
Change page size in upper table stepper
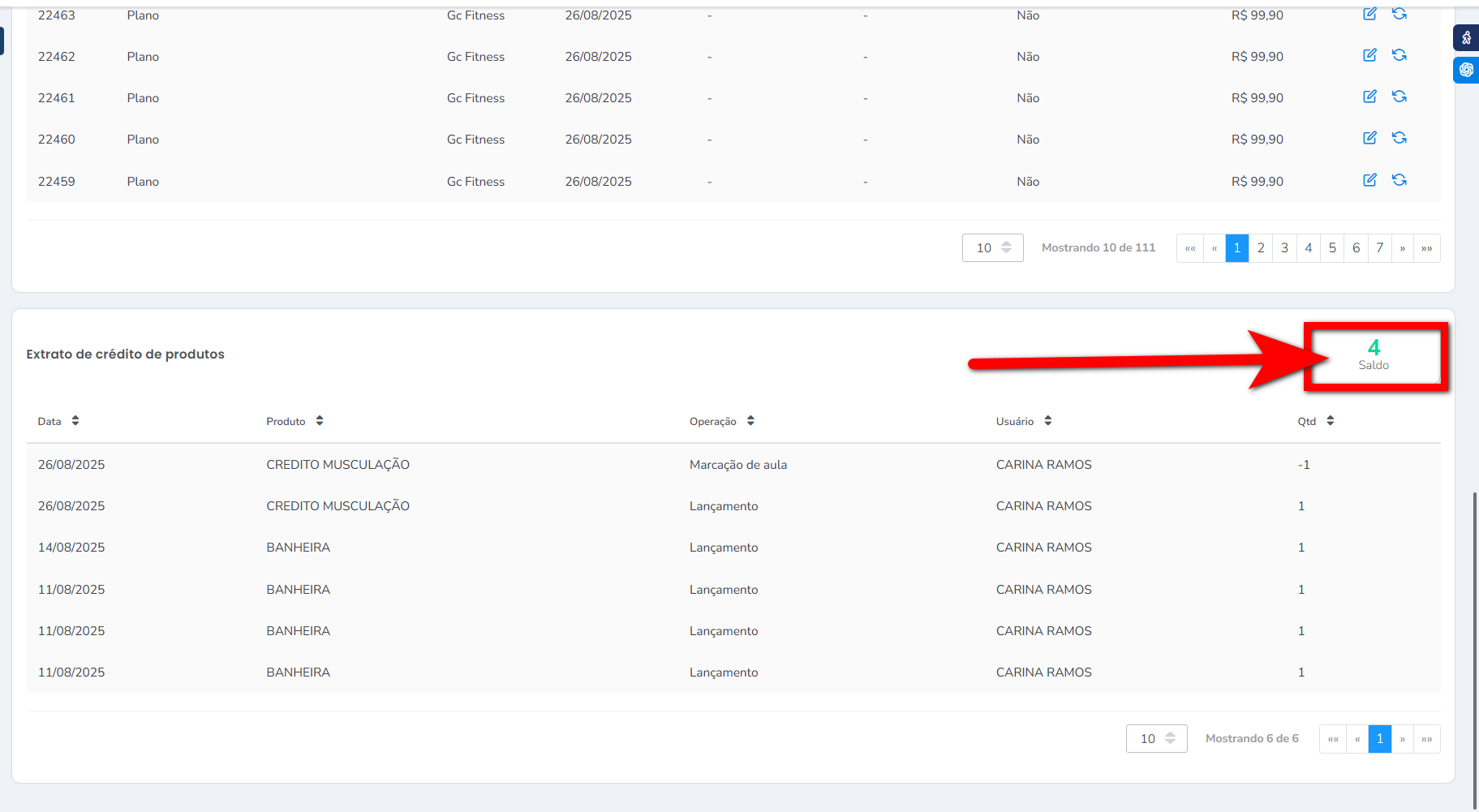point(1006,247)
